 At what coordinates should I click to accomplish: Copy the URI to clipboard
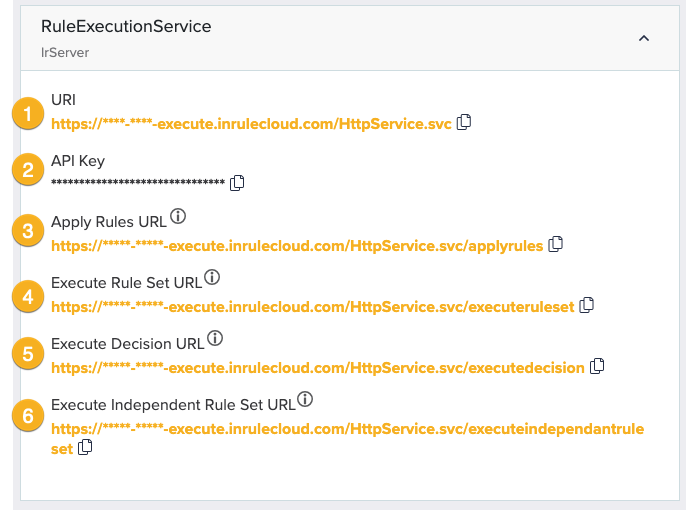point(464,123)
